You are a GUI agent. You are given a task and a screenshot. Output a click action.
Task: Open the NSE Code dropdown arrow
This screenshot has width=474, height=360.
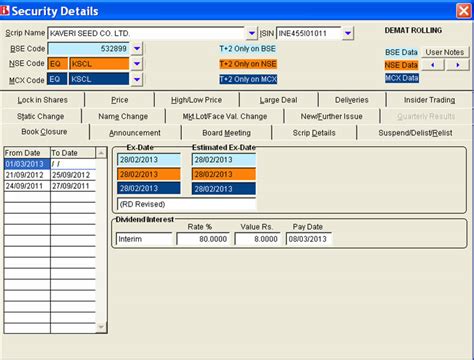[x=137, y=64]
